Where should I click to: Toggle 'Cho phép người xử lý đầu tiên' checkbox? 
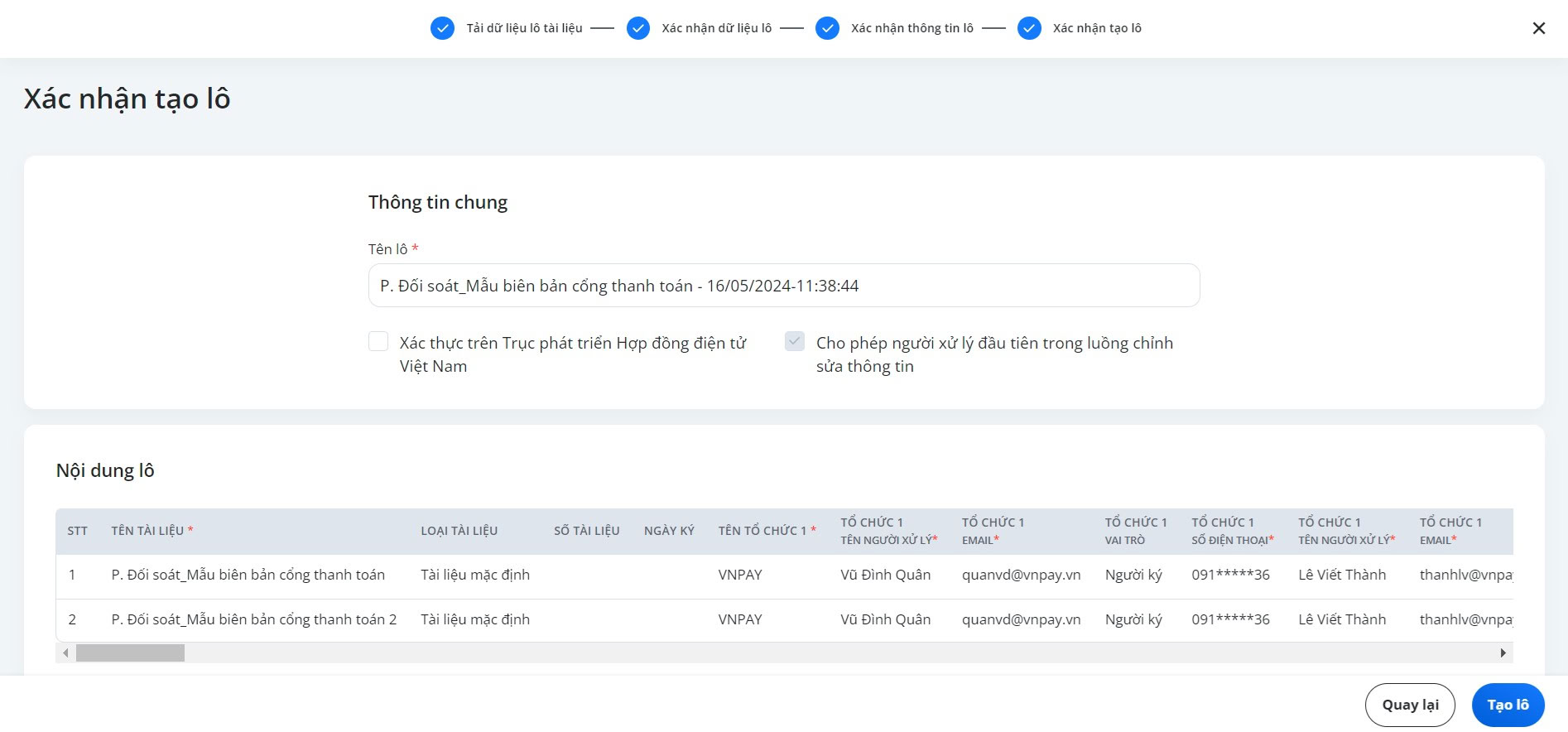point(795,342)
